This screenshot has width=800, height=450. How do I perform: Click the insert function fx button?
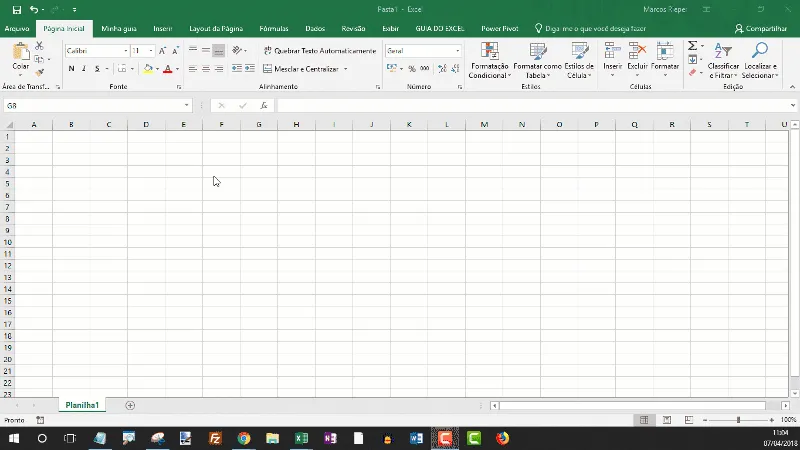coord(264,106)
